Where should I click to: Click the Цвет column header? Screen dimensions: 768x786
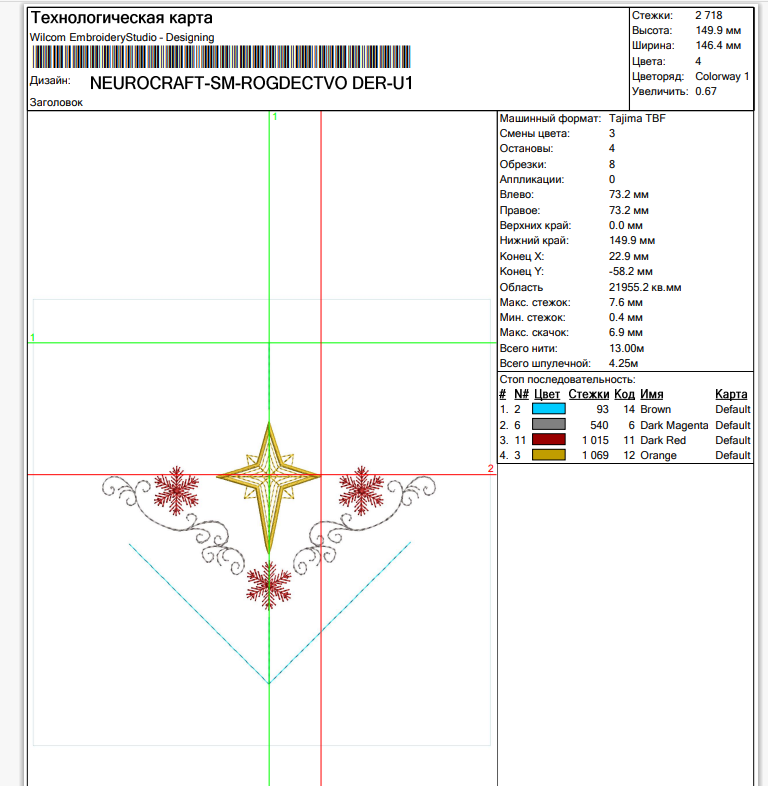[x=547, y=394]
